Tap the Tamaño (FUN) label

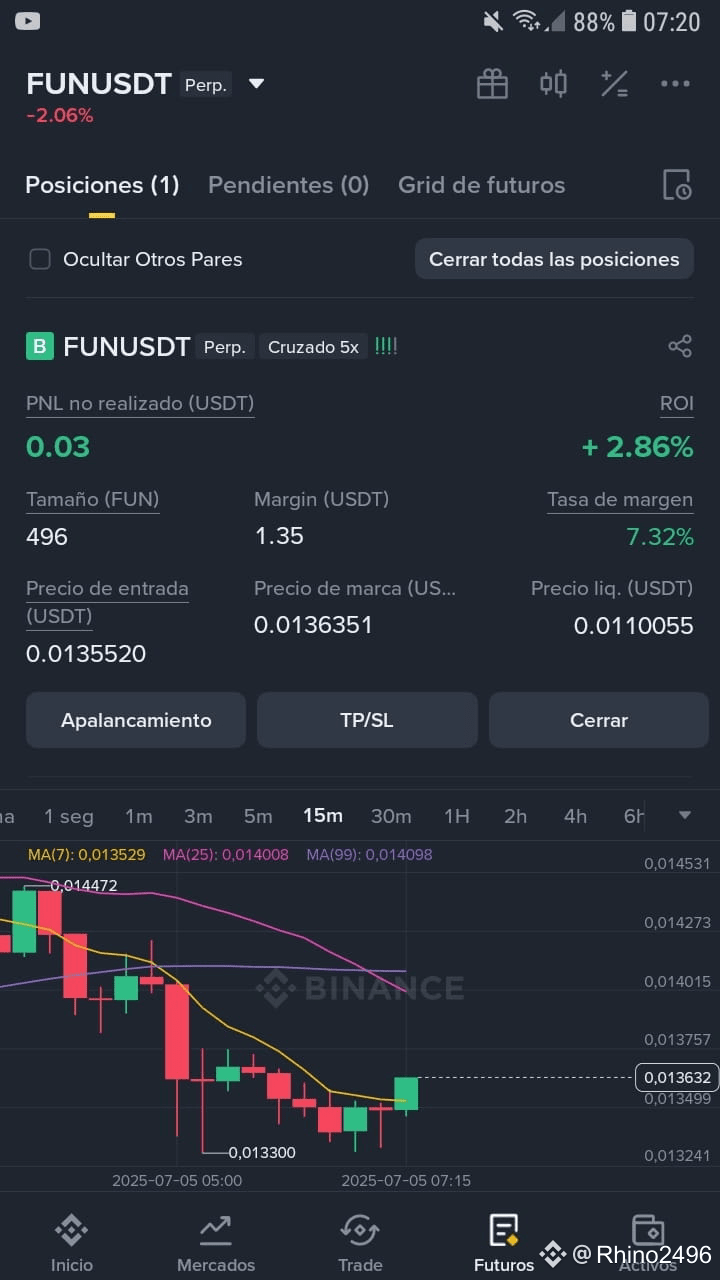coord(93,499)
